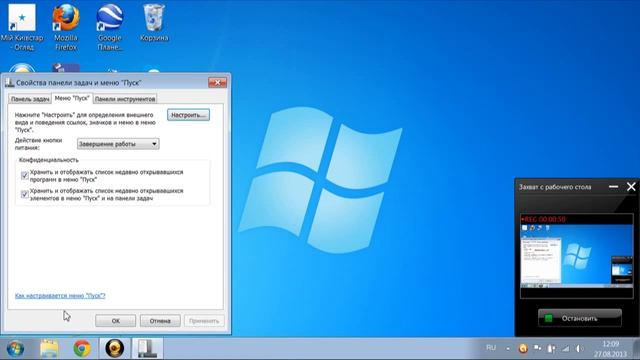Click the recorder desktop preview thumbnail
This screenshot has height=360, width=640.
pyautogui.click(x=577, y=256)
